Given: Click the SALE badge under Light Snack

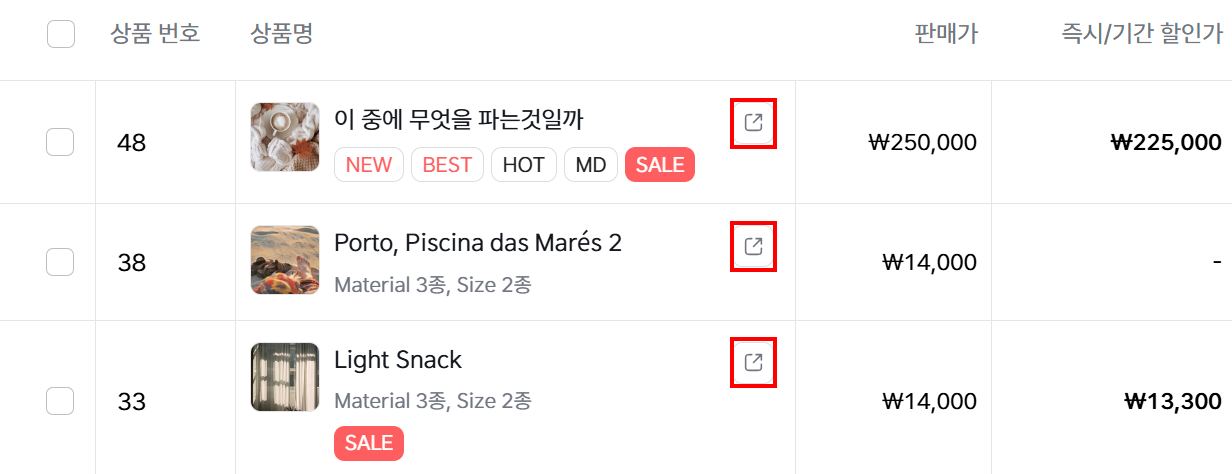Looking at the screenshot, I should (x=369, y=443).
